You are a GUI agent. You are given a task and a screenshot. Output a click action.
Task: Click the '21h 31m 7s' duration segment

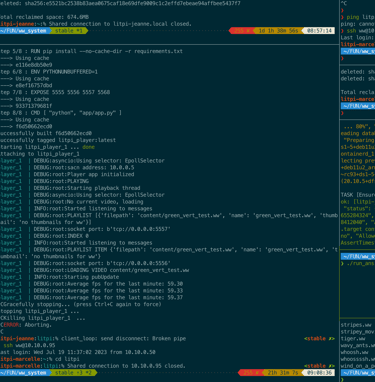click(x=283, y=373)
